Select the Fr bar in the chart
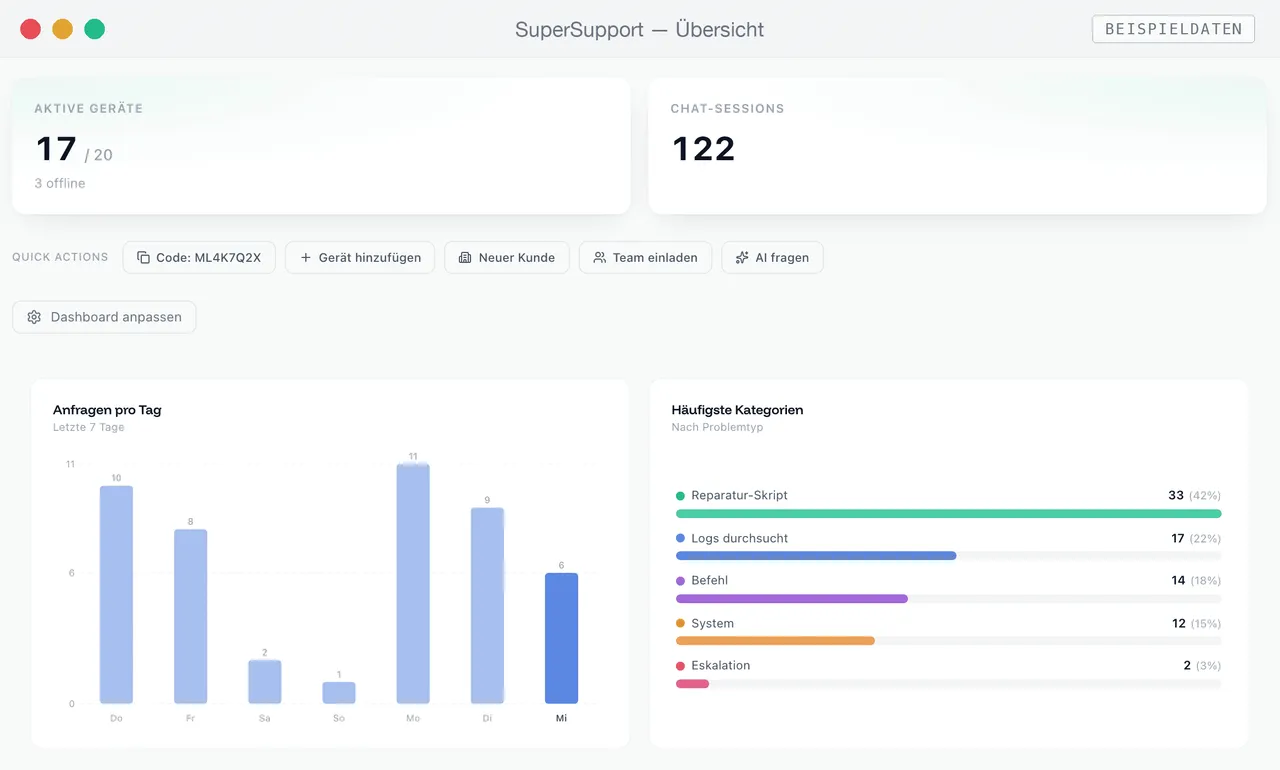This screenshot has height=770, width=1280. tap(191, 617)
